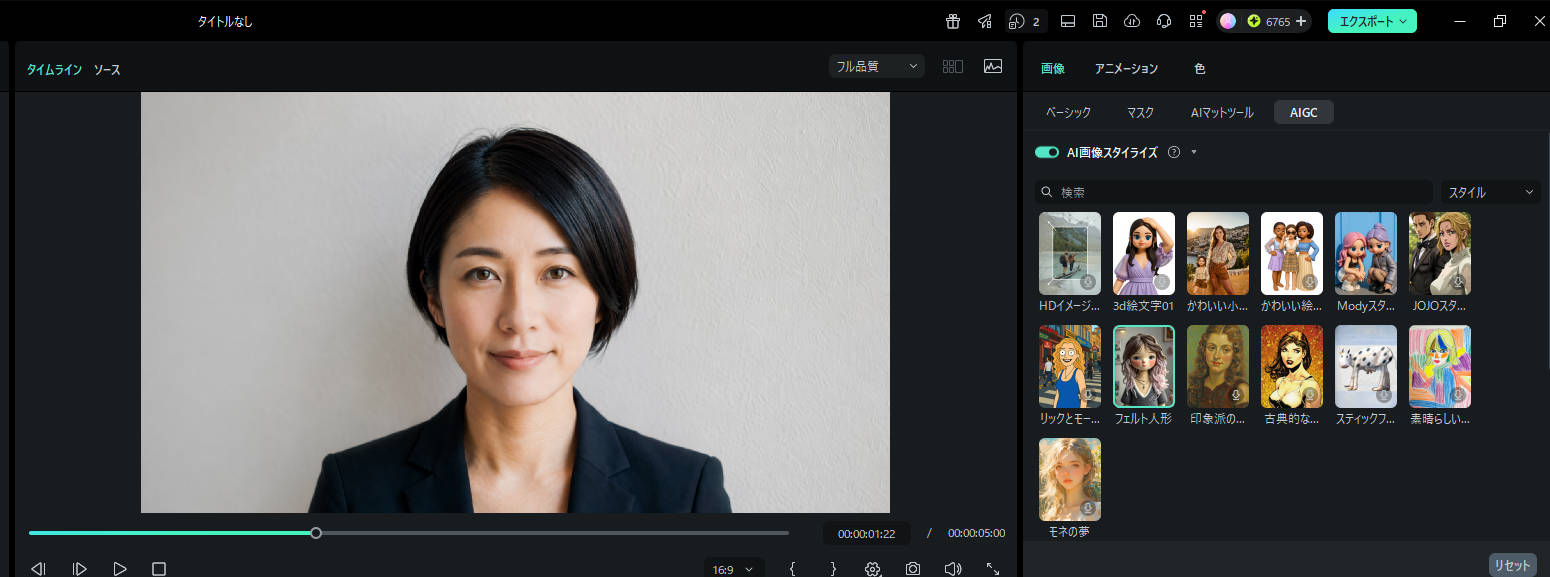Viewport: 1550px width, 577px height.
Task: Set mark out with right brace icon
Action: [833, 569]
